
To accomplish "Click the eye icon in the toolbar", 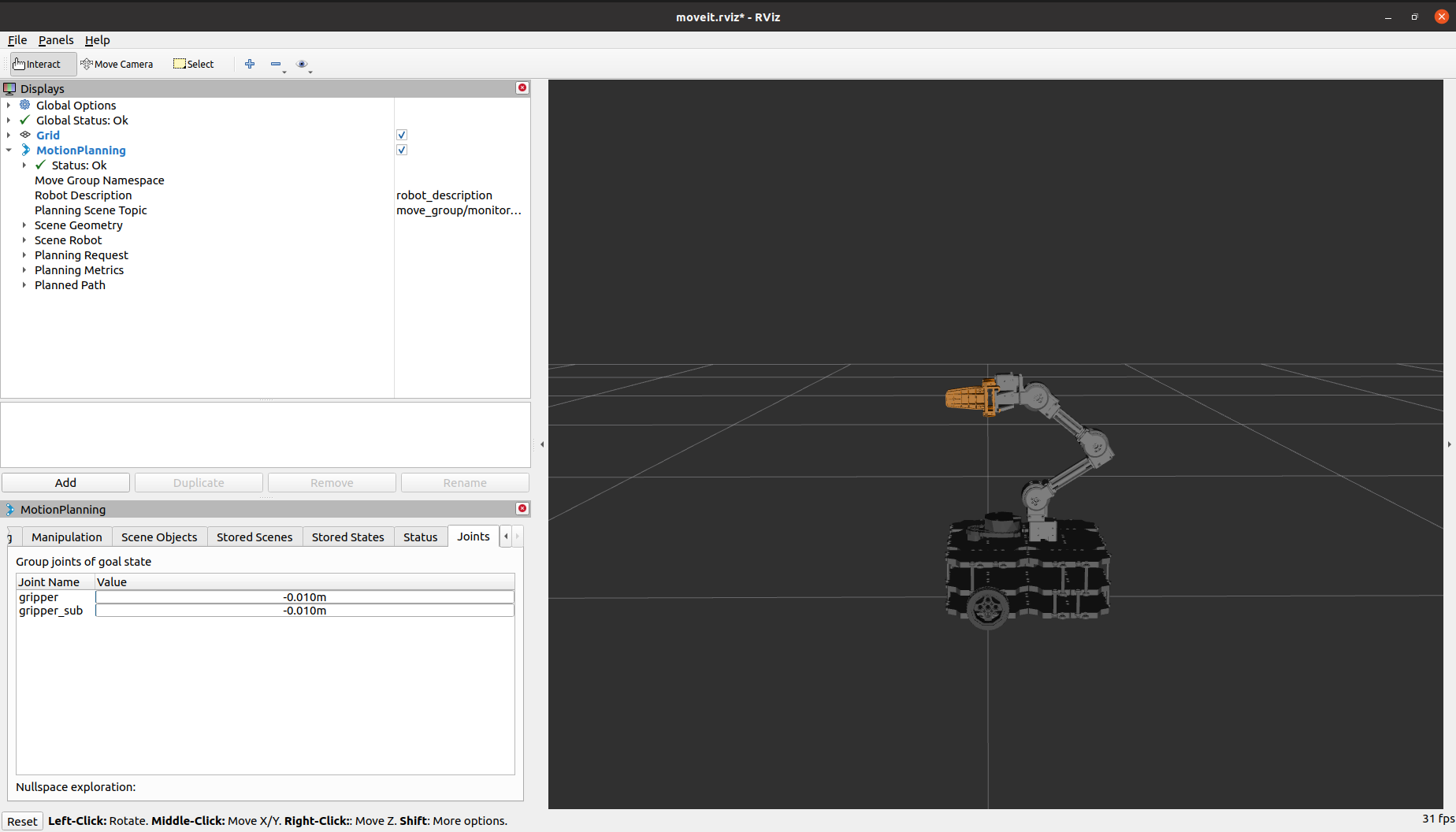I will (x=303, y=64).
